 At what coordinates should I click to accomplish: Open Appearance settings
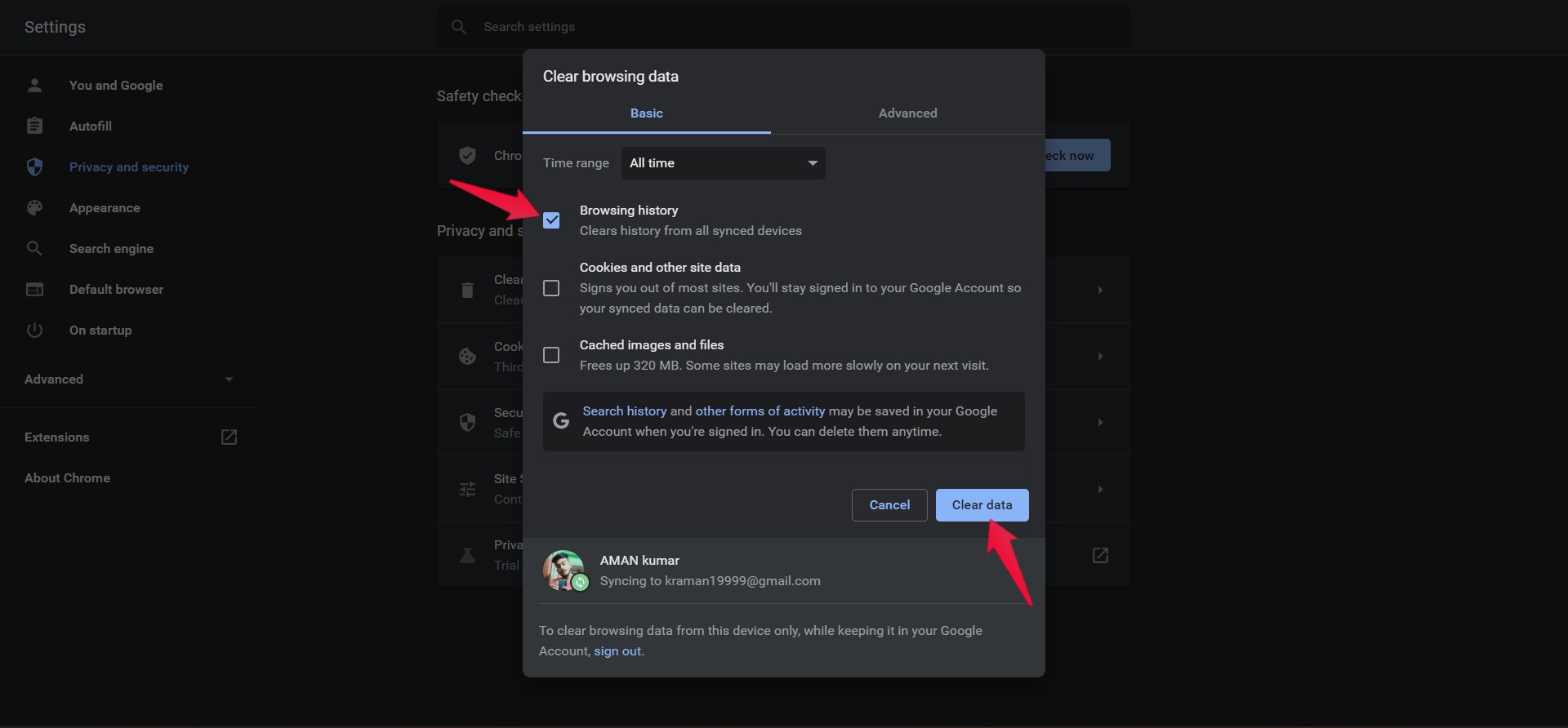[x=105, y=207]
